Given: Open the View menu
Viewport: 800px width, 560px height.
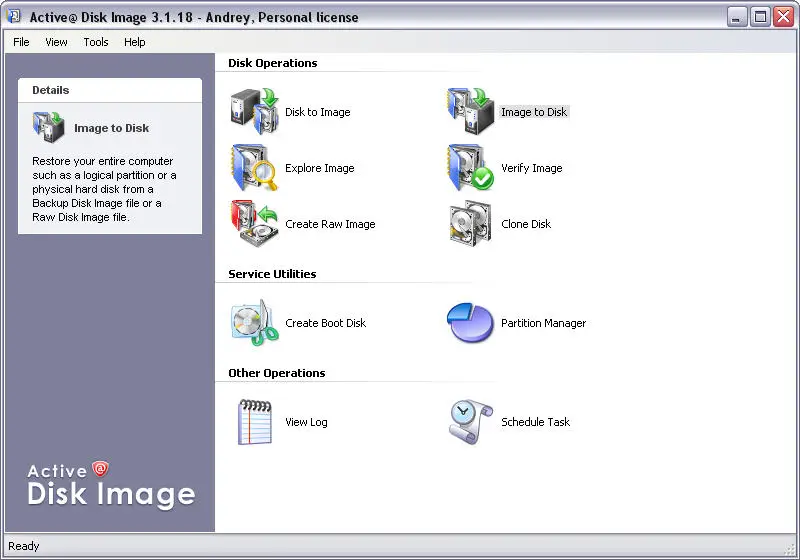Looking at the screenshot, I should [x=56, y=42].
